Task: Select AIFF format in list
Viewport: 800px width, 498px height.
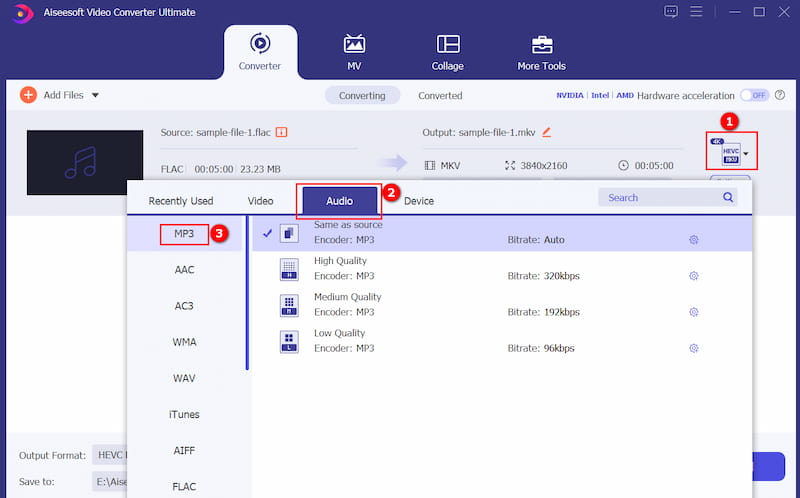Action: [x=184, y=451]
